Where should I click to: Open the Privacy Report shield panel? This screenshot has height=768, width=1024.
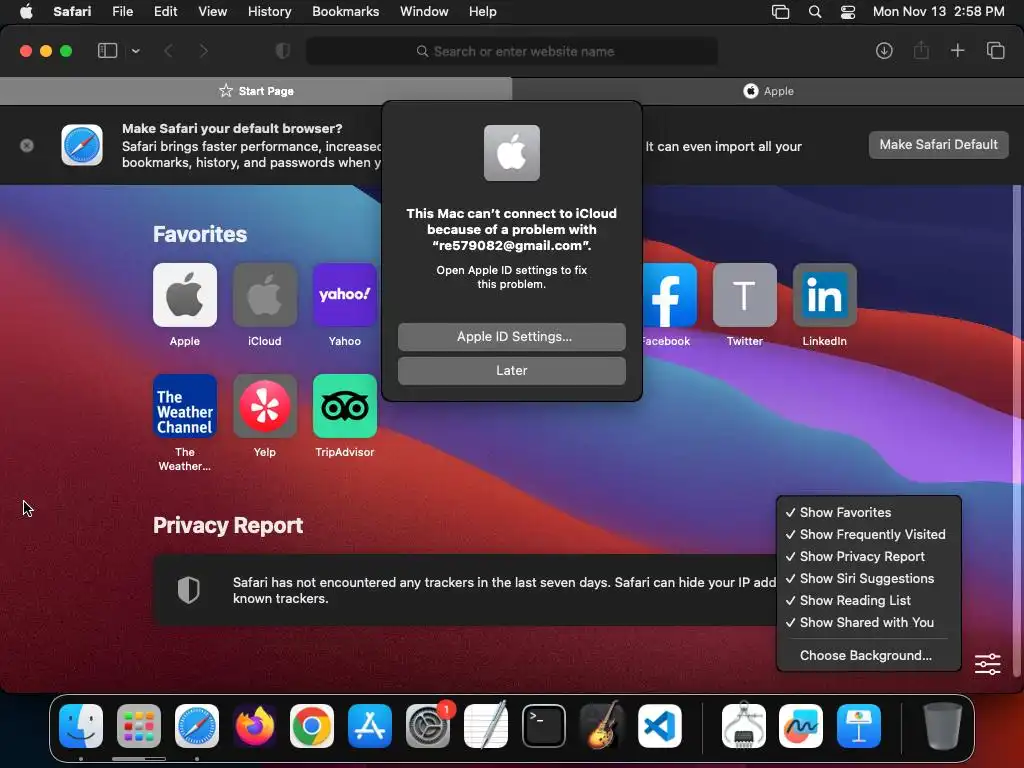point(189,590)
